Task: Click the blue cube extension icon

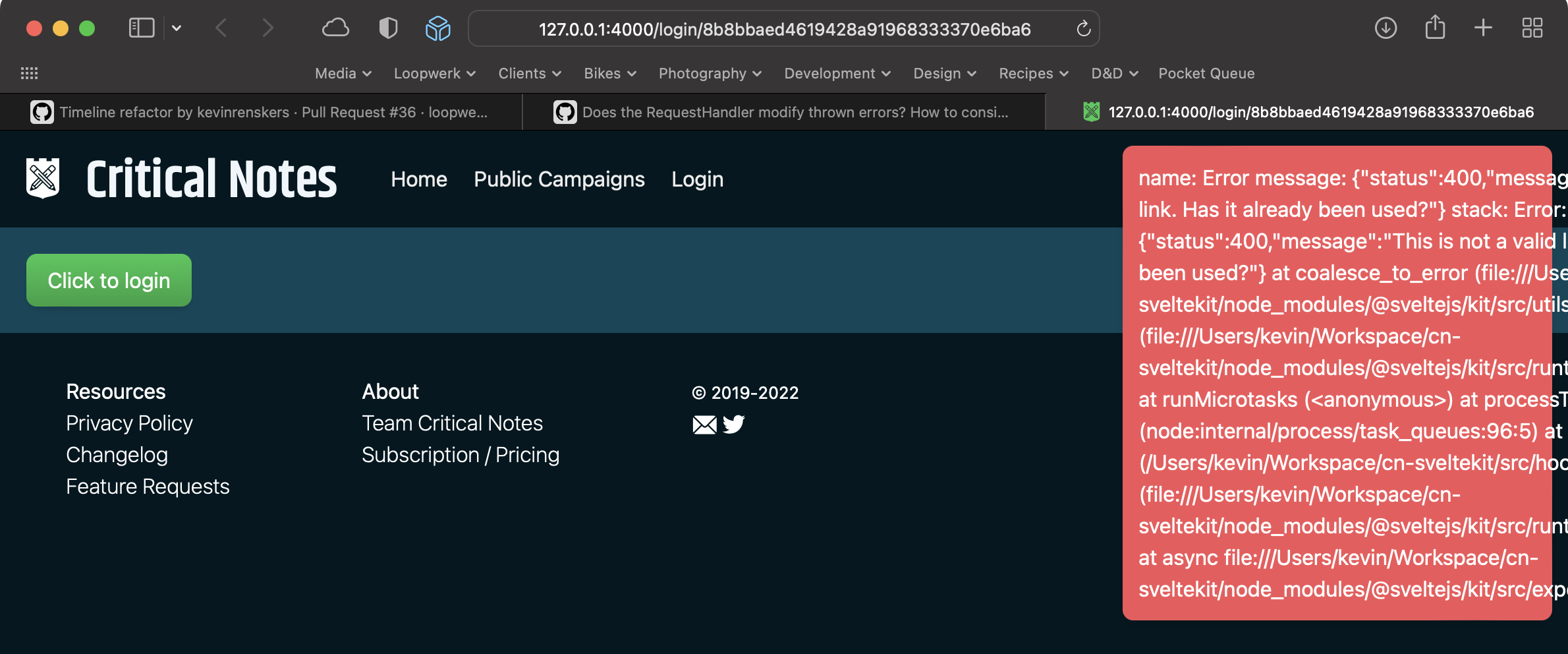Action: [437, 28]
